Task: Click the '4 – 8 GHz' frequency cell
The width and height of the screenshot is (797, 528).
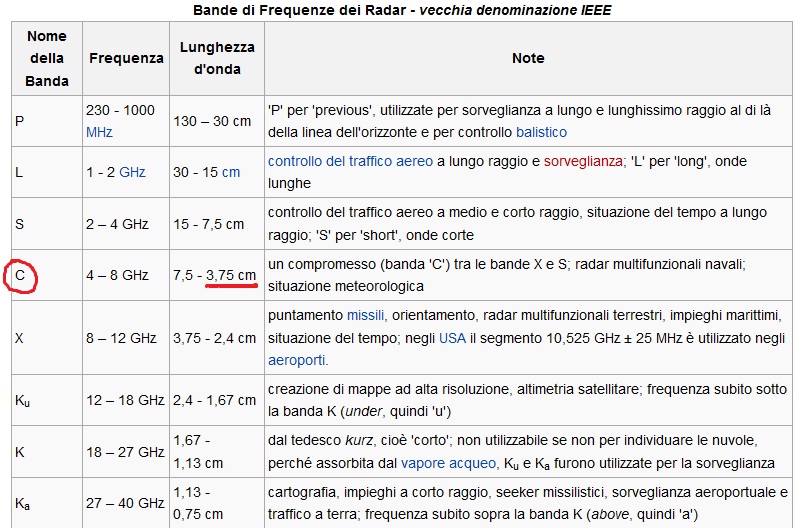Action: pyautogui.click(x=126, y=275)
